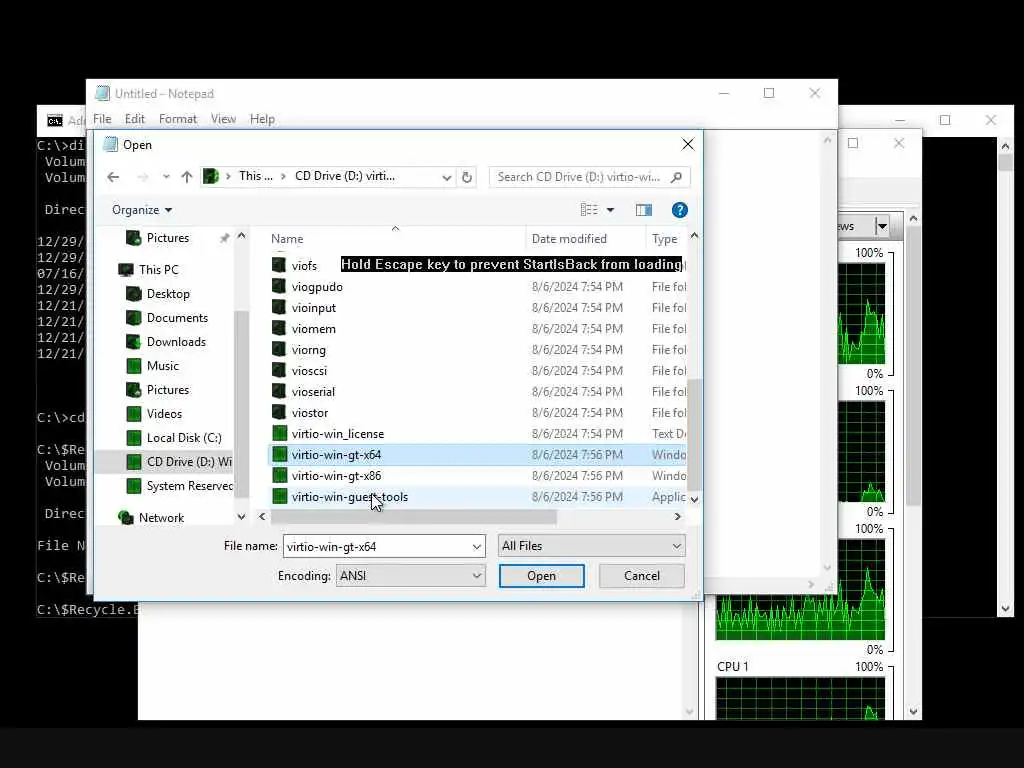Viewport: 1024px width, 768px height.
Task: Select Desktop in navigation pane
Action: coord(168,294)
